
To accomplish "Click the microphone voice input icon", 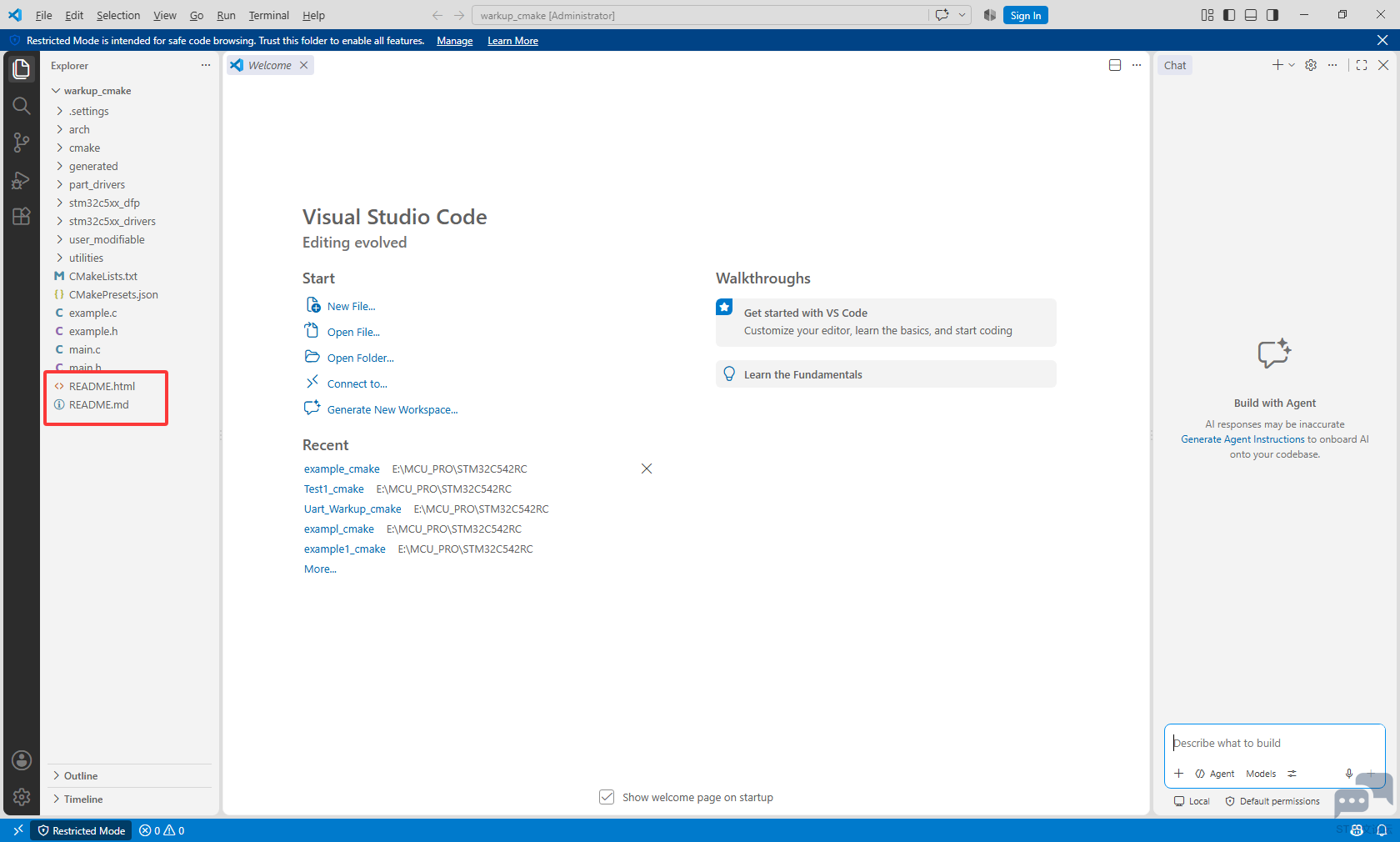I will point(1348,774).
